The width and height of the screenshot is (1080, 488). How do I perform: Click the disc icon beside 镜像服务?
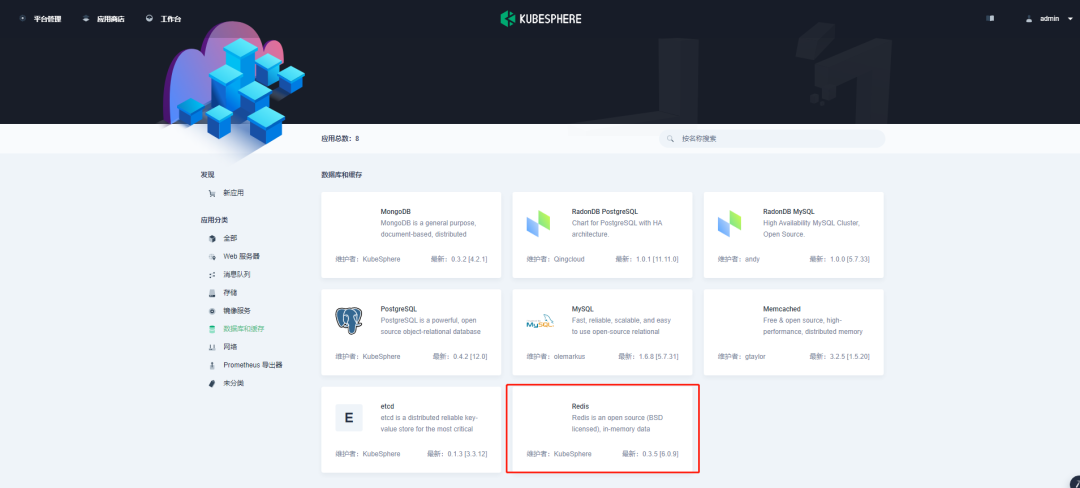pos(212,311)
